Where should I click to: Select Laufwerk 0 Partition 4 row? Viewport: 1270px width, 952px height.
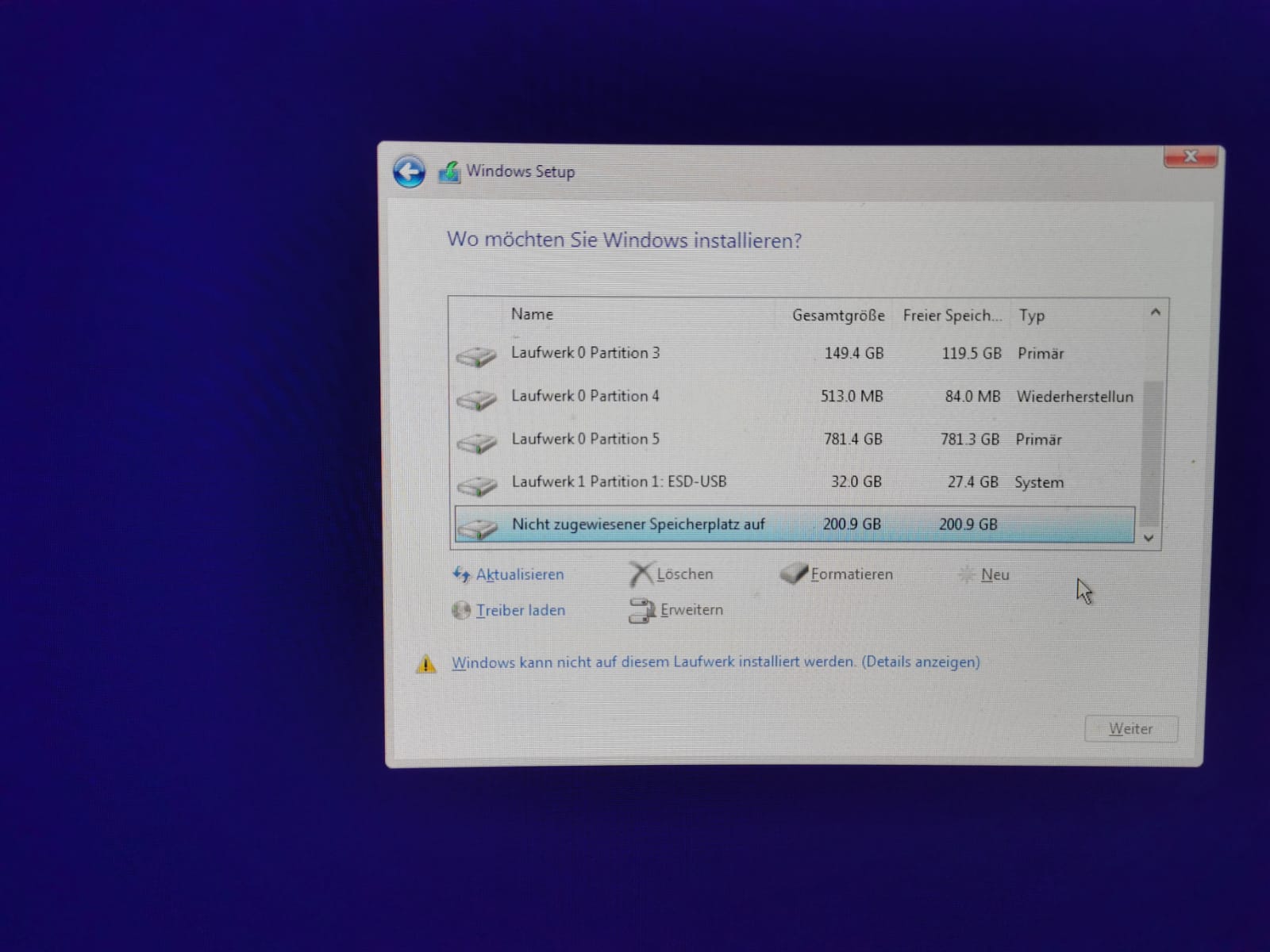tap(795, 396)
